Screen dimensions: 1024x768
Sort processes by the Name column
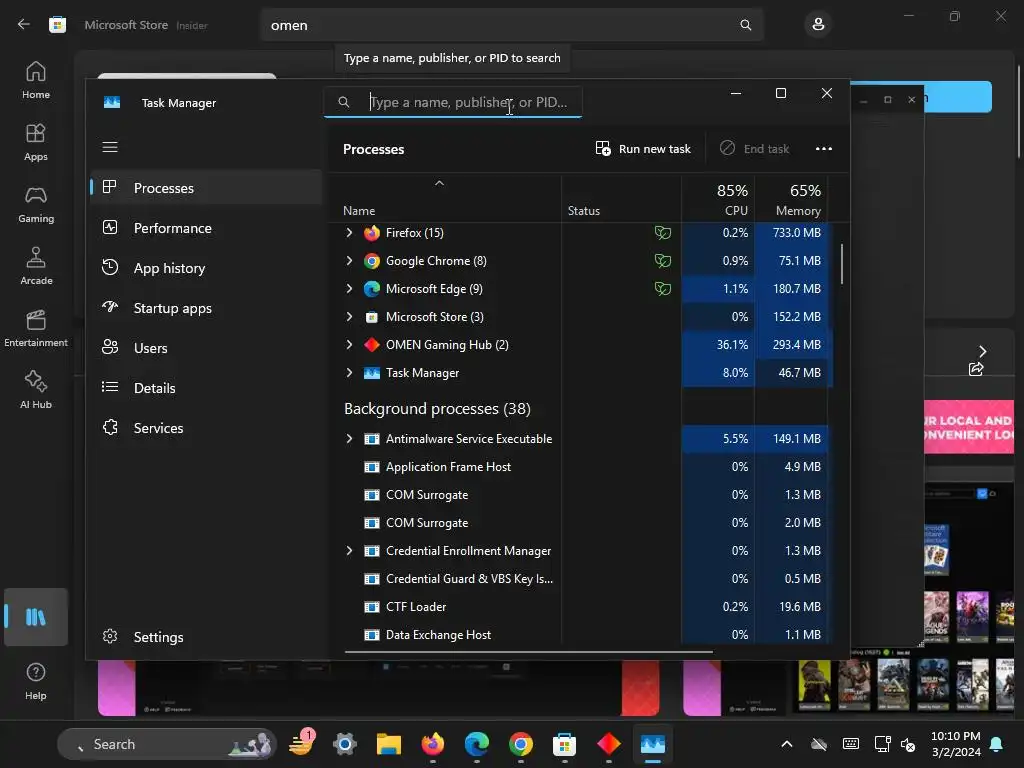pos(445,199)
